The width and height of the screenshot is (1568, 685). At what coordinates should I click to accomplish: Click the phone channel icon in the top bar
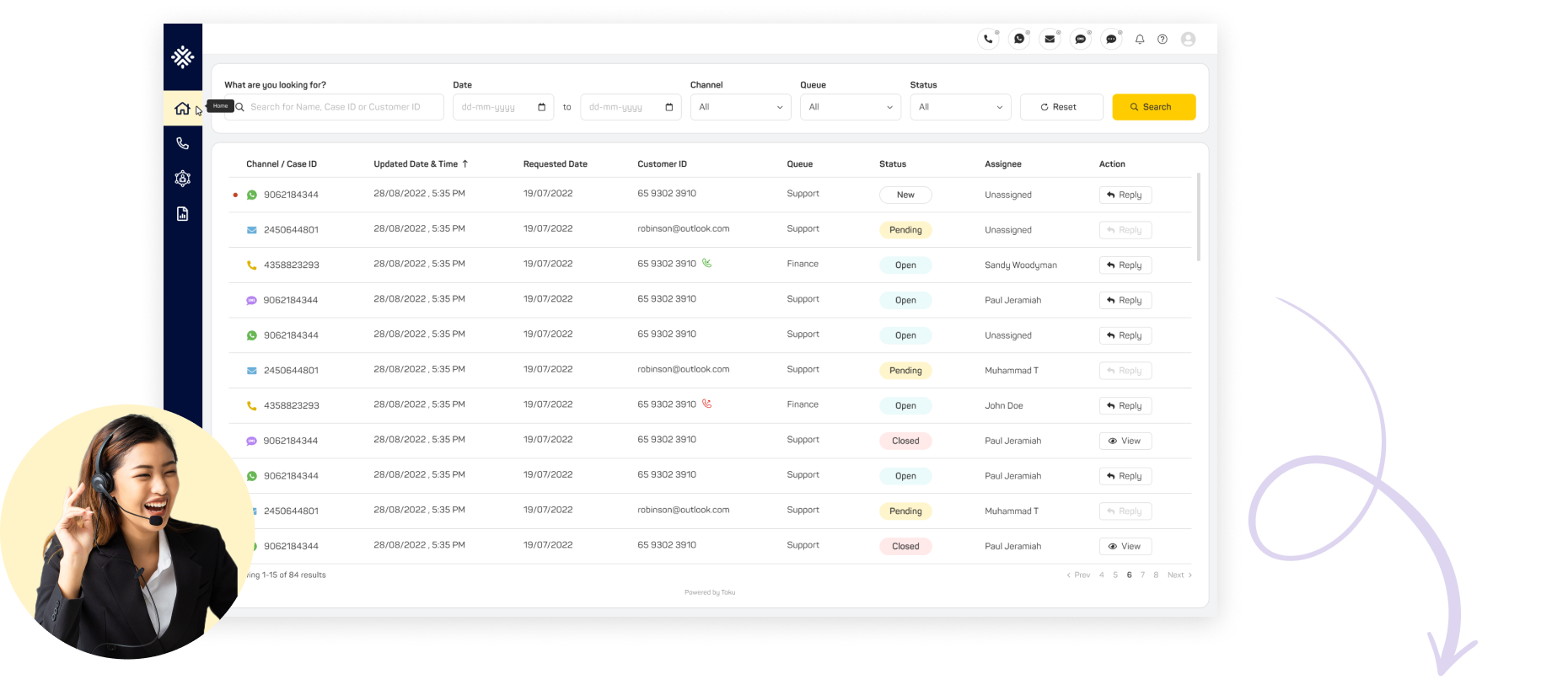[988, 39]
